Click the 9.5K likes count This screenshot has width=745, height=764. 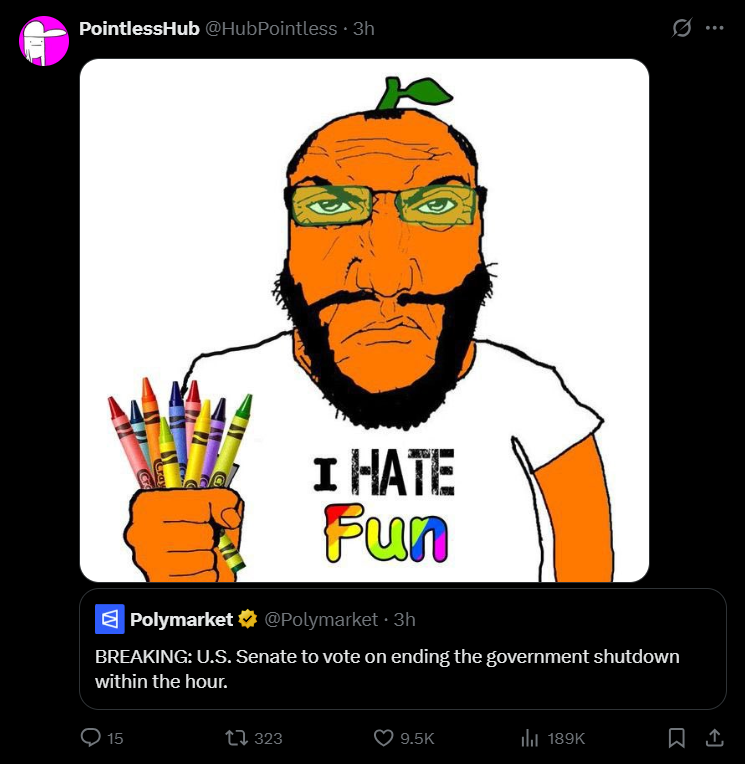pos(417,738)
